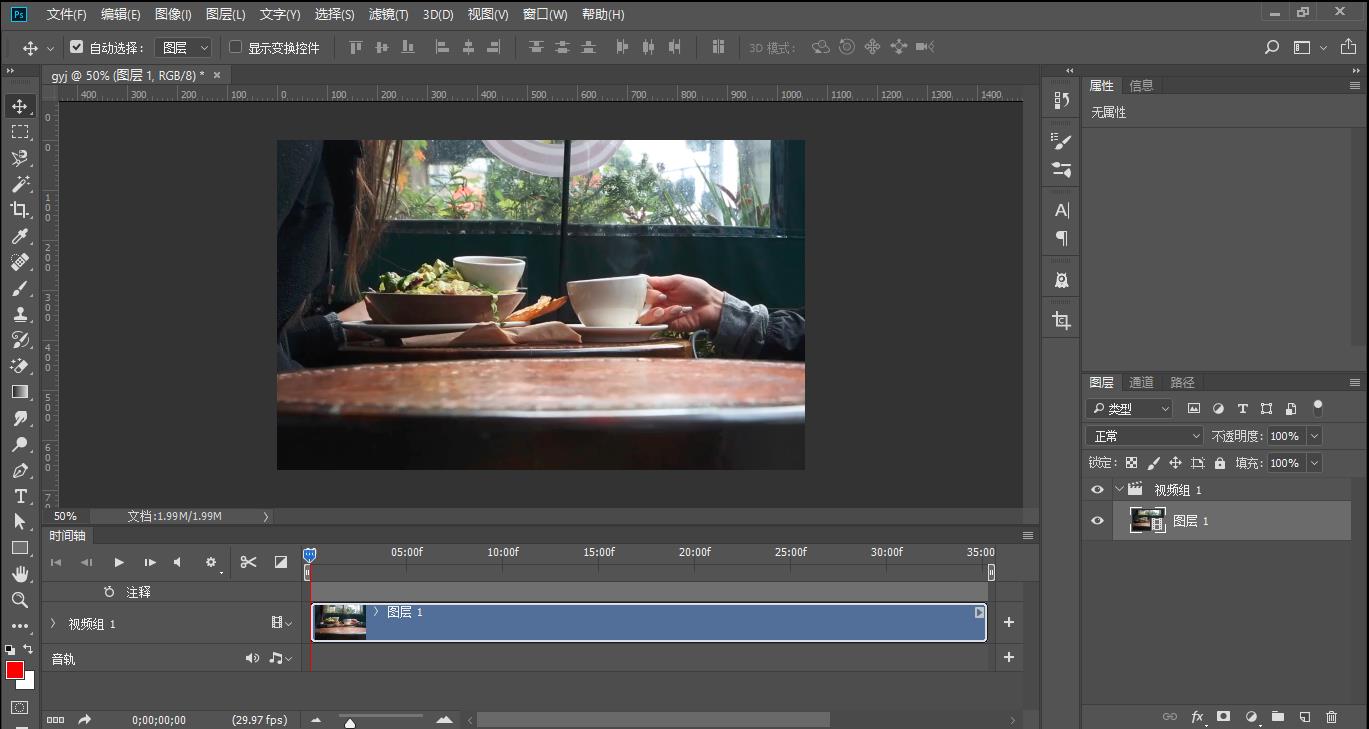
Task: Expand 视频组 1 track in the timeline
Action: point(53,623)
